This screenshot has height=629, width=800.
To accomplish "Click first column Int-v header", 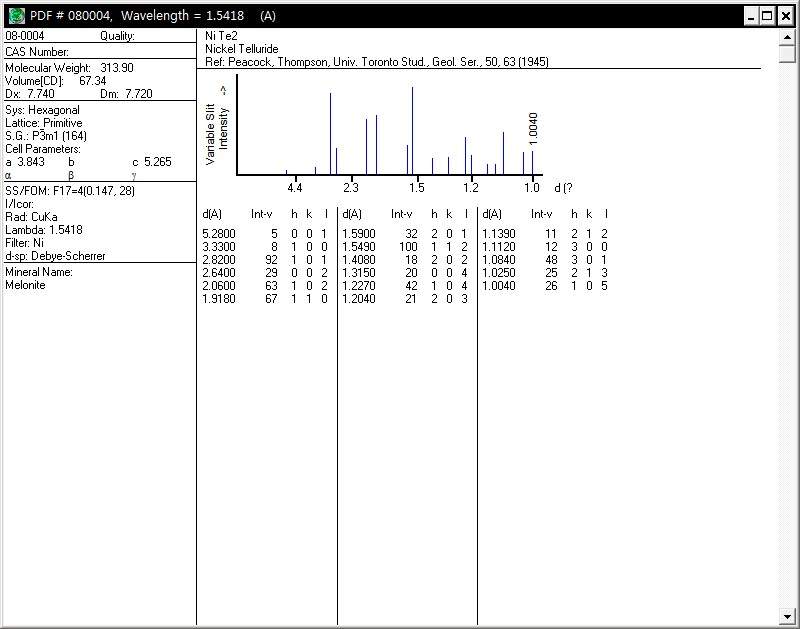I will (261, 214).
